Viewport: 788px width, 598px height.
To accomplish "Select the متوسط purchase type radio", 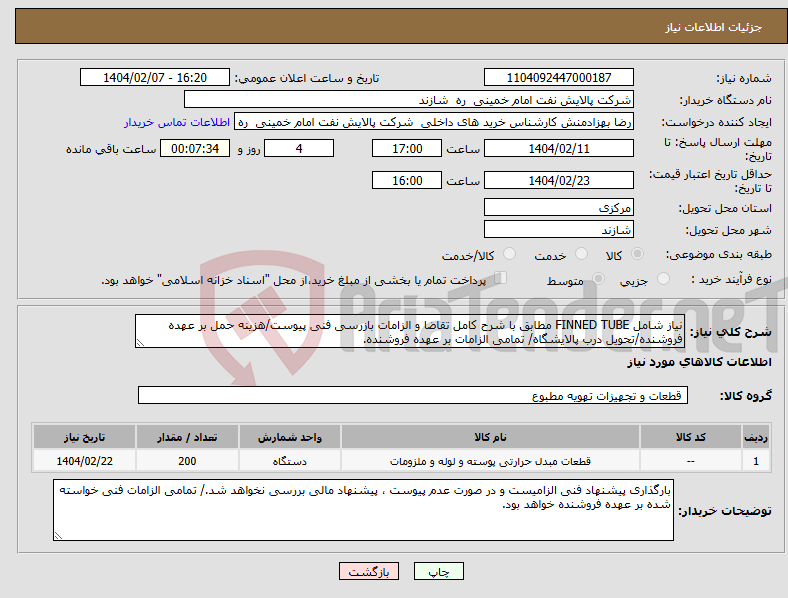I will coord(598,278).
